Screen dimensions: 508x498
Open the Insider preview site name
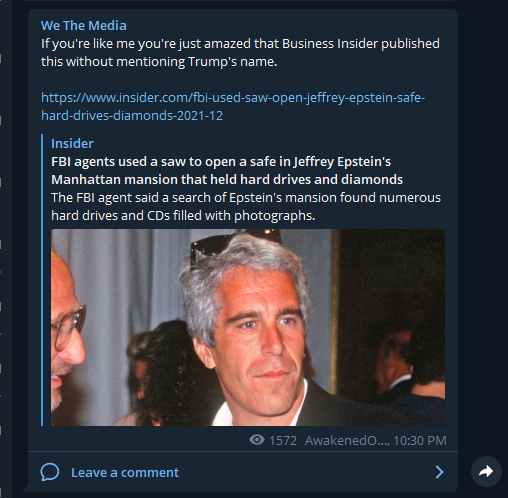point(72,143)
